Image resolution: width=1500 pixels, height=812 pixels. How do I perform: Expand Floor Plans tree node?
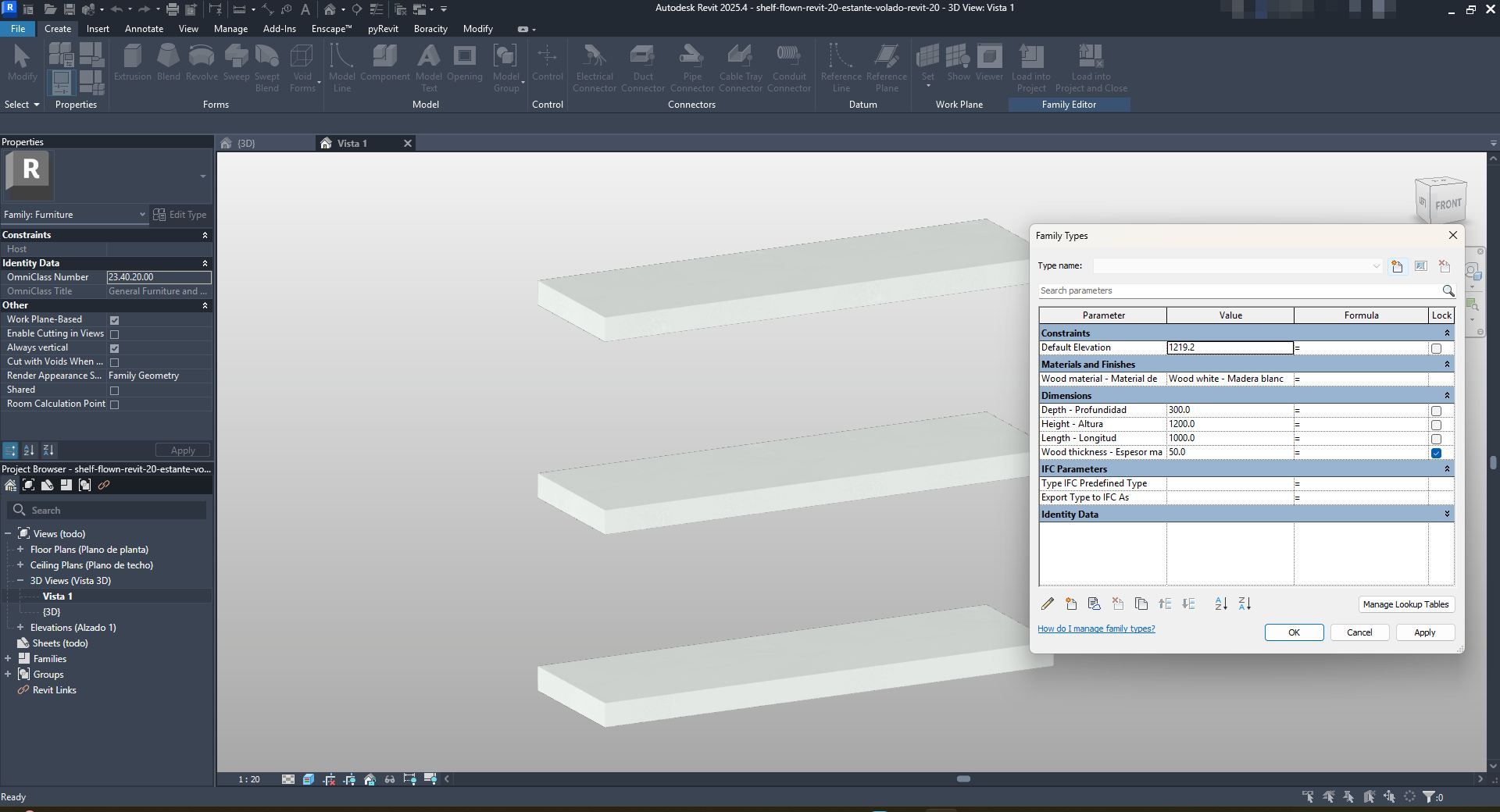[x=20, y=550]
